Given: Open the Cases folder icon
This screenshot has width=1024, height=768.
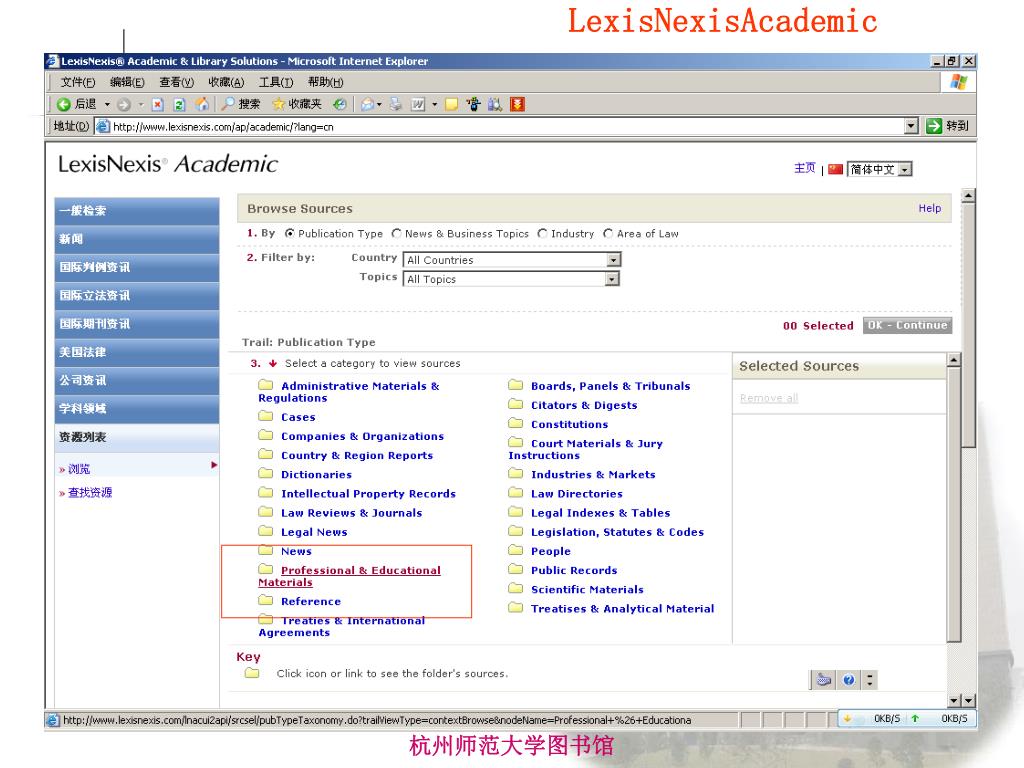Looking at the screenshot, I should [265, 416].
